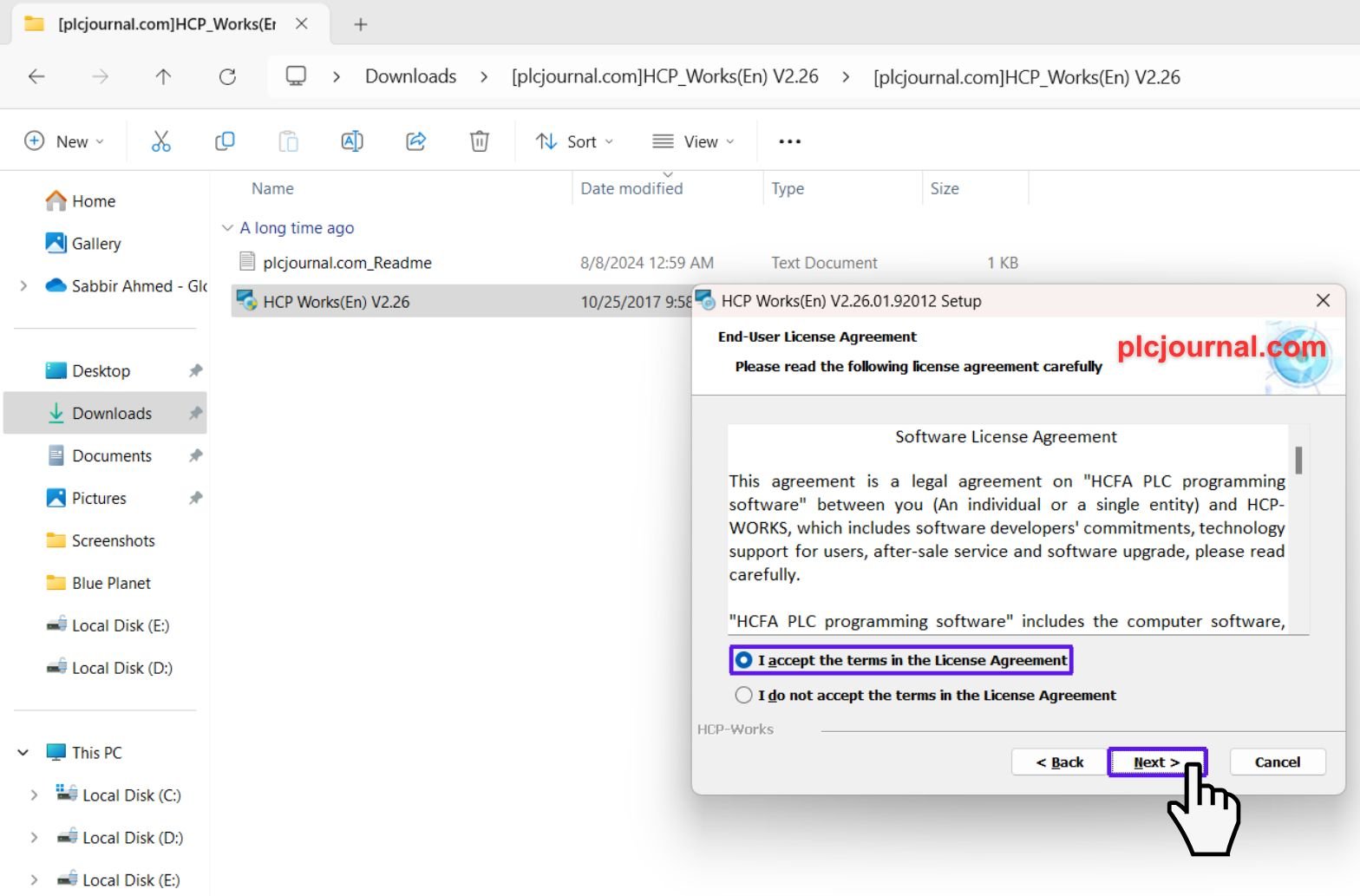
Task: Refresh the current folder
Action: [227, 76]
